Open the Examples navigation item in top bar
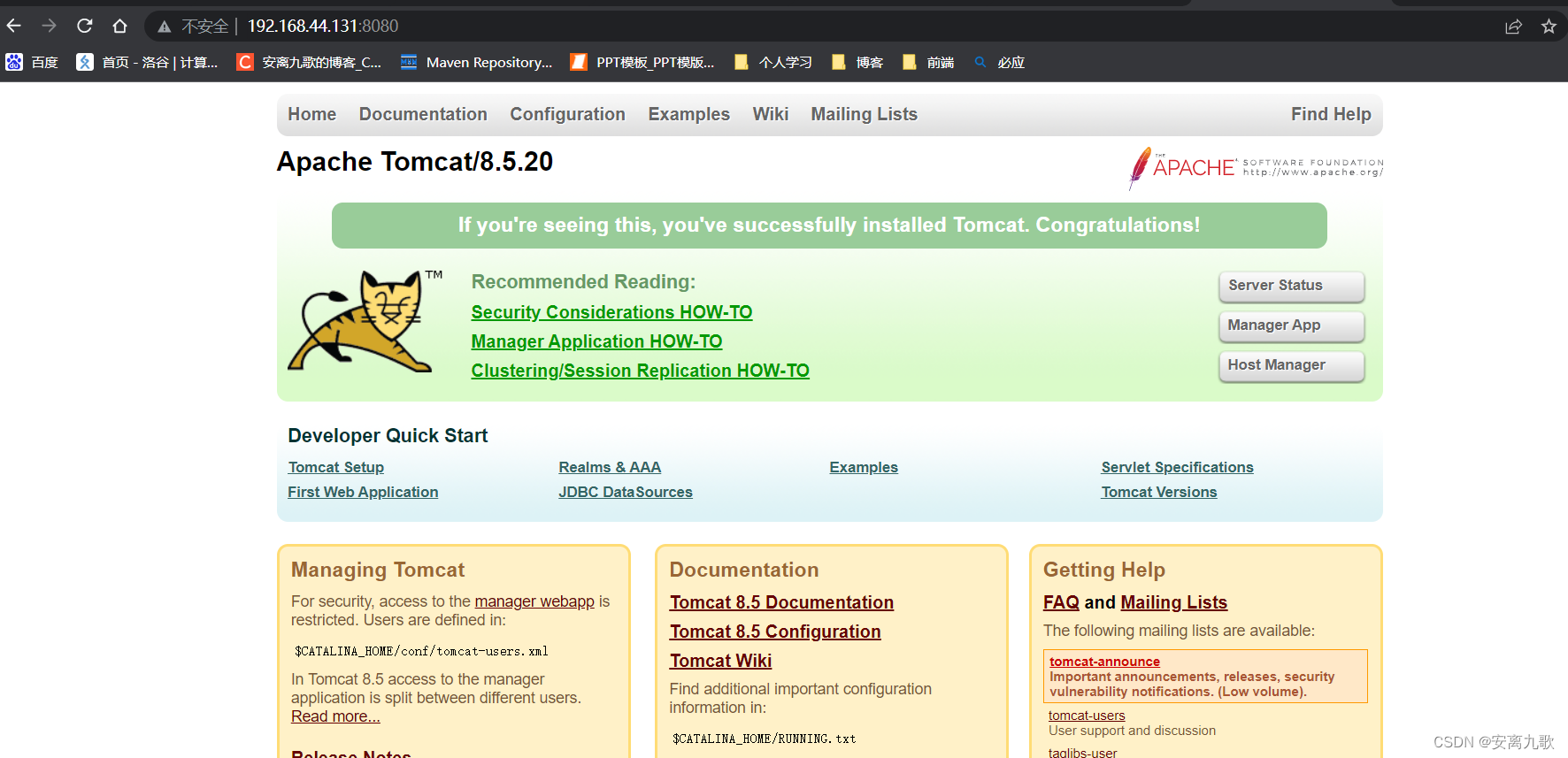This screenshot has width=1568, height=758. (x=688, y=114)
